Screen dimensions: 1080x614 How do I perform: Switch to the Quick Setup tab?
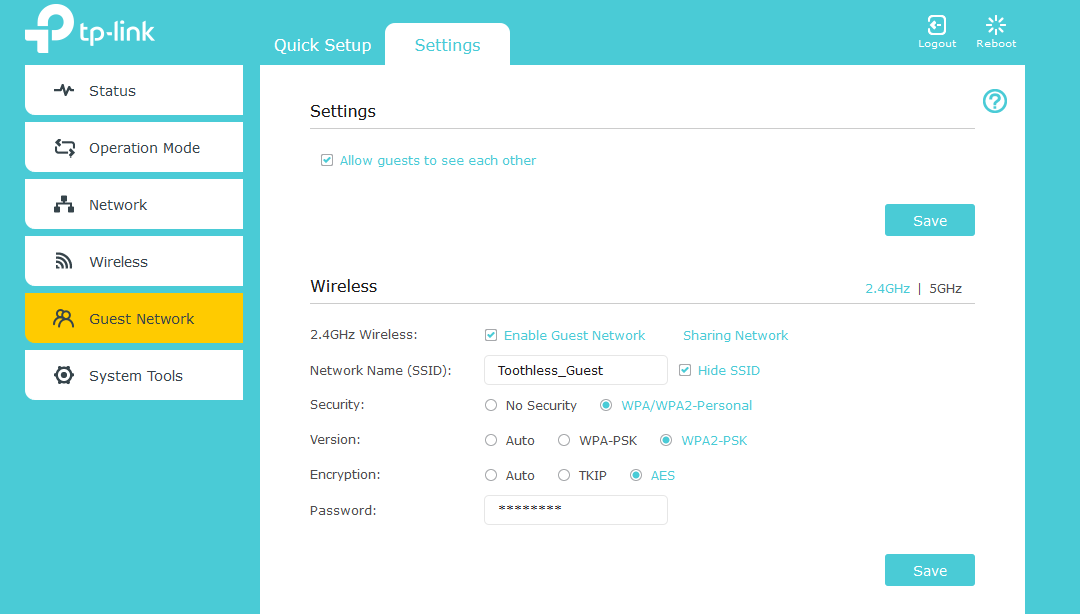point(322,46)
